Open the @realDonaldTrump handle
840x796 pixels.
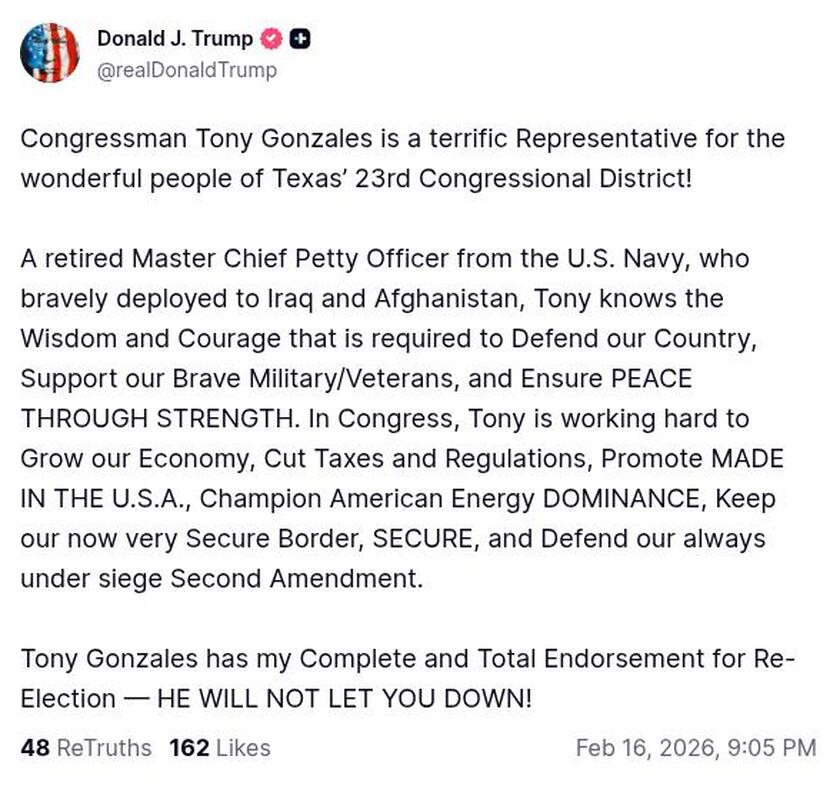tap(186, 71)
